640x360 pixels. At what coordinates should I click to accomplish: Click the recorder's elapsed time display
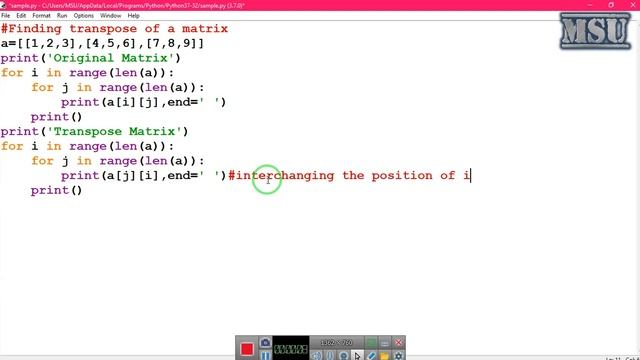point(291,349)
